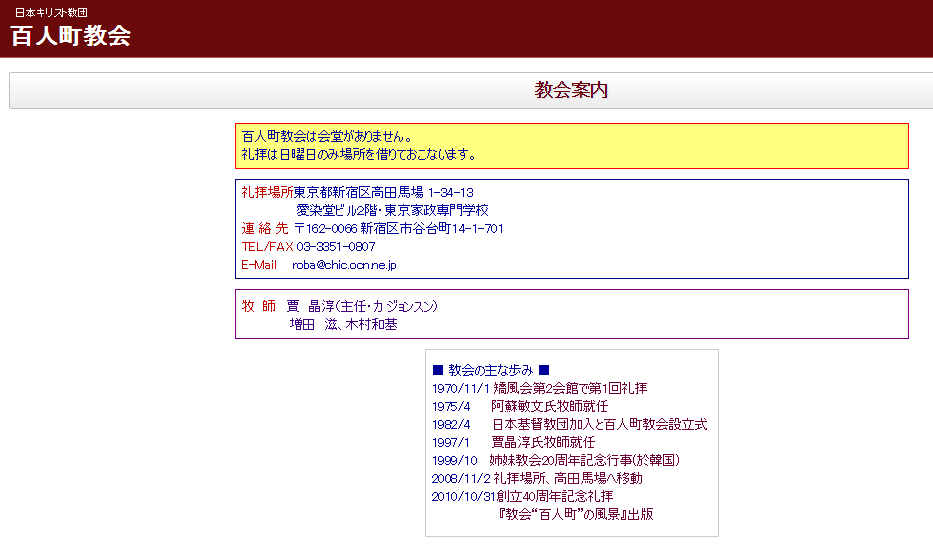Image resolution: width=933 pixels, height=547 pixels.
Task: Click the email address roba@chic.ocn.ne.jp
Action: (x=344, y=265)
